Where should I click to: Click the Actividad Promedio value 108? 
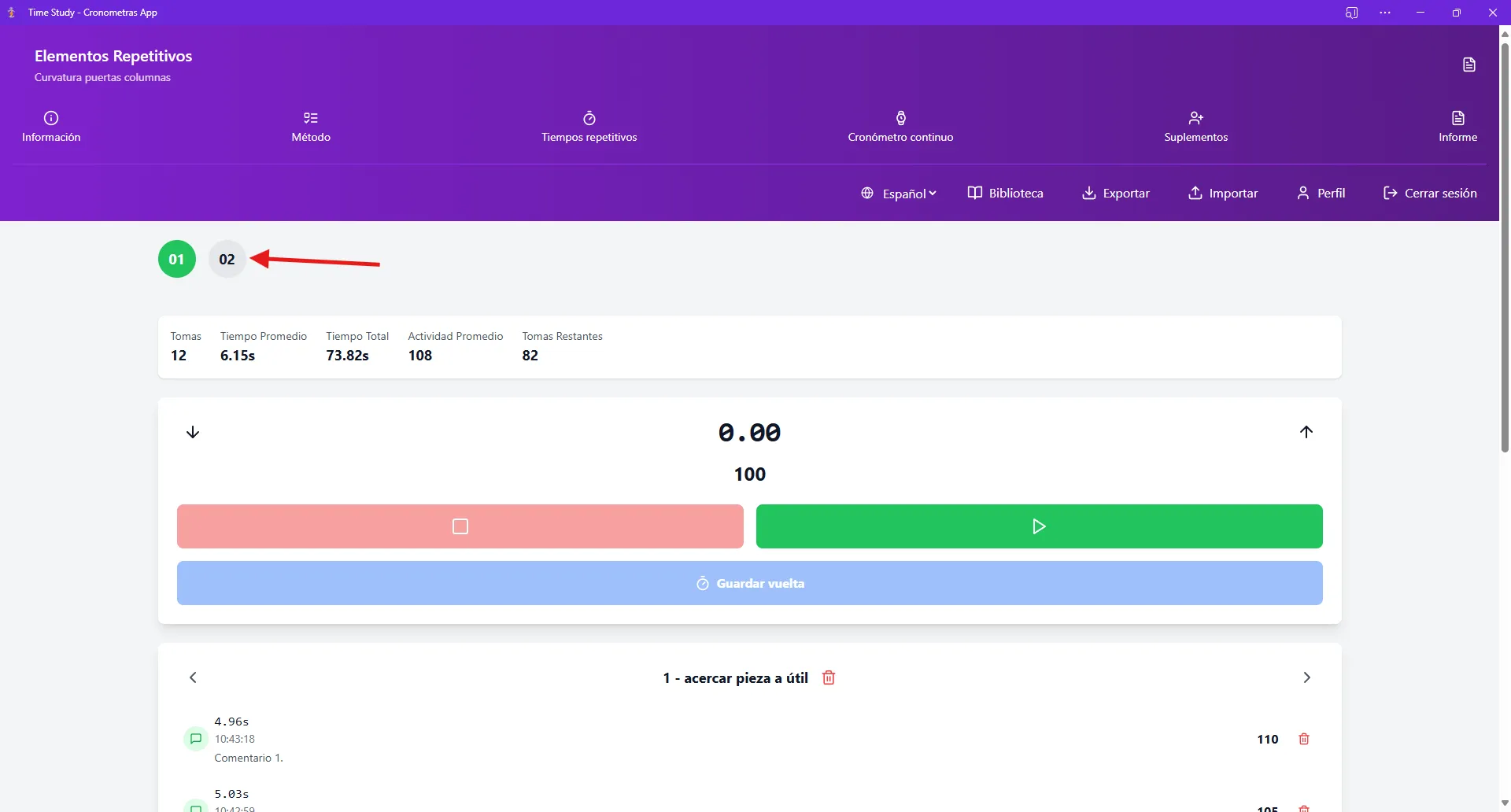[420, 356]
